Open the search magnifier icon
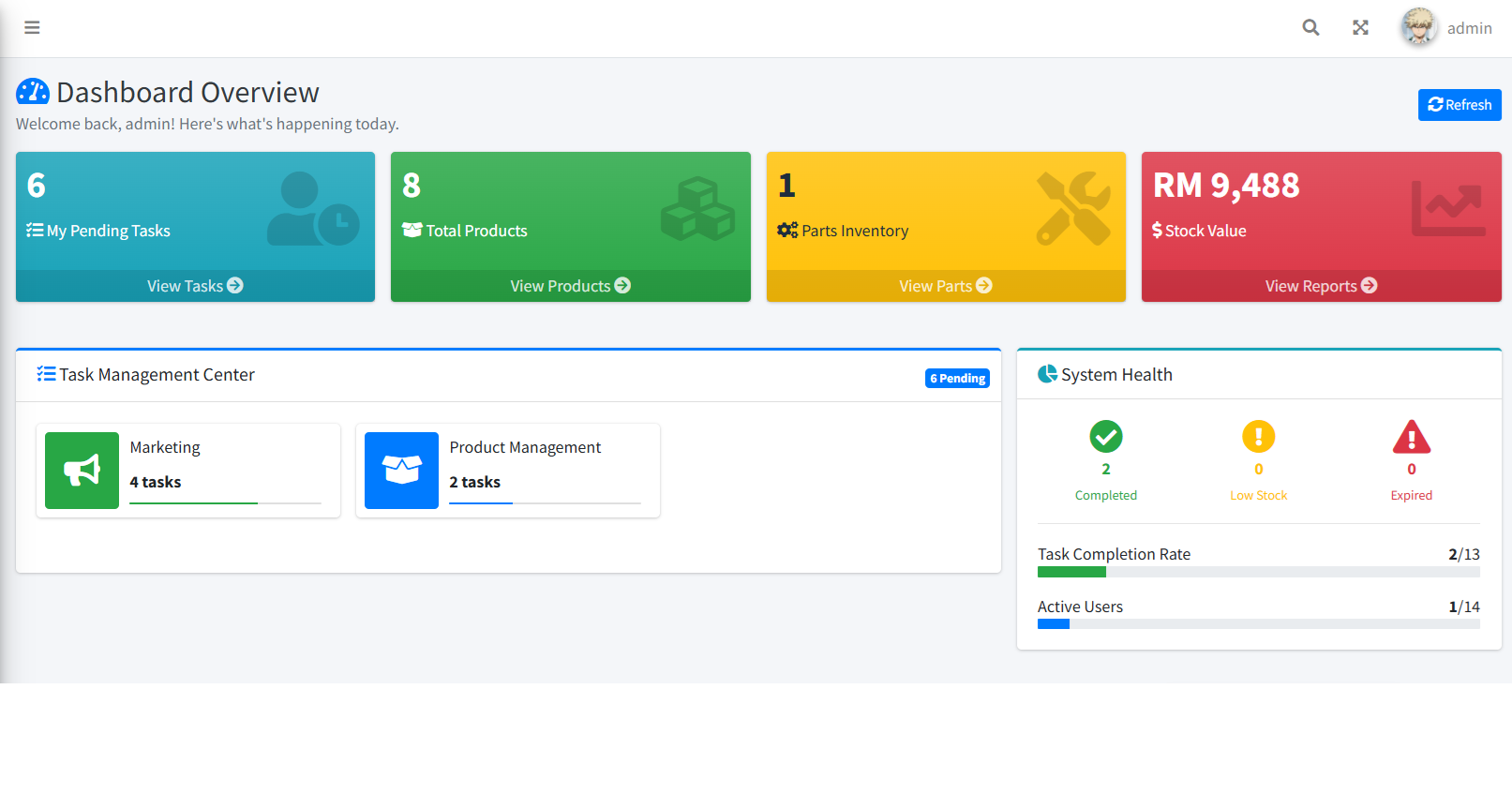This screenshot has width=1512, height=809. coord(1310,28)
